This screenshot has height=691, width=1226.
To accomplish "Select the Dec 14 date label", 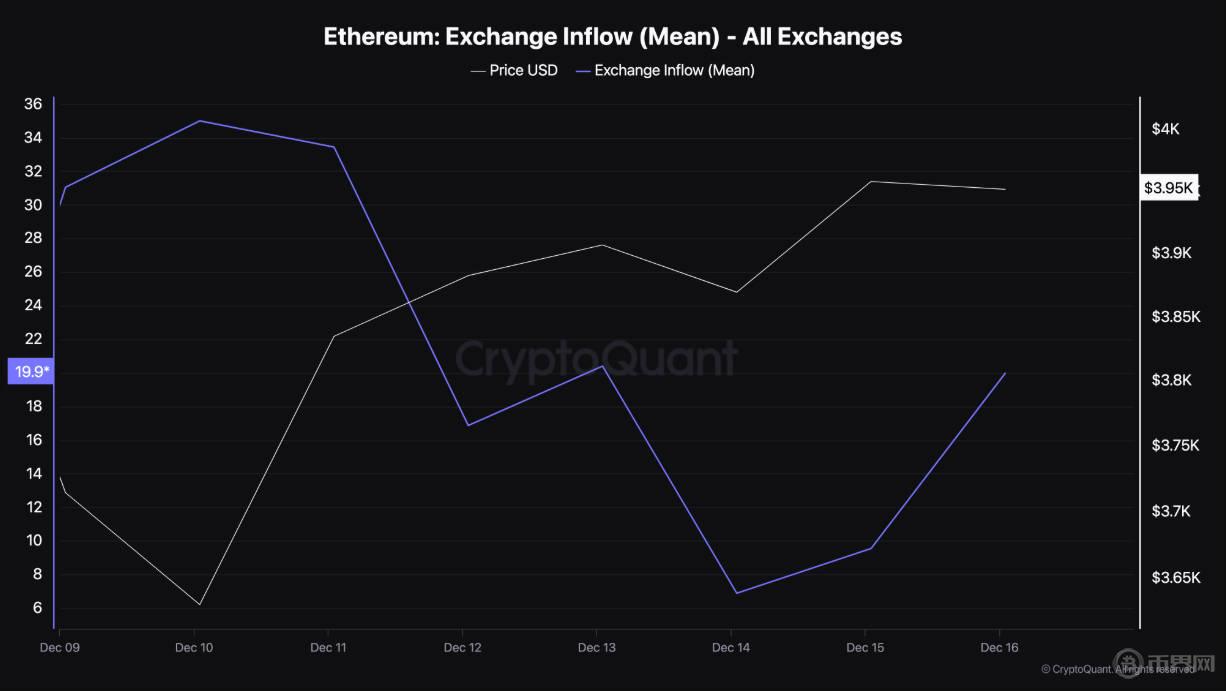I will (731, 648).
